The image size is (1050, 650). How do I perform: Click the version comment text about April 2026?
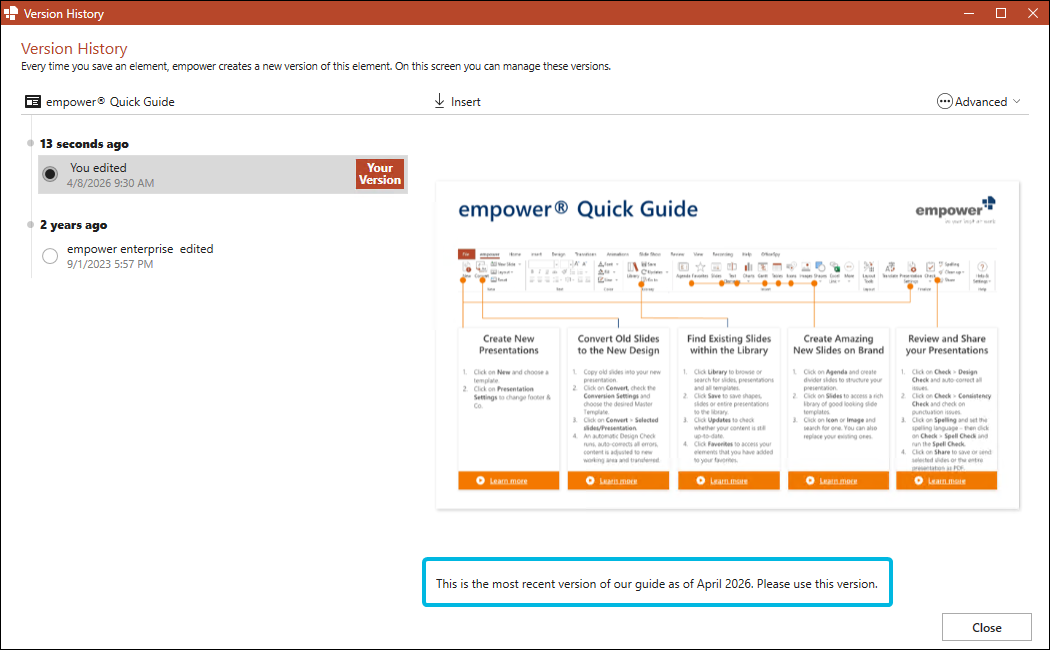(656, 584)
